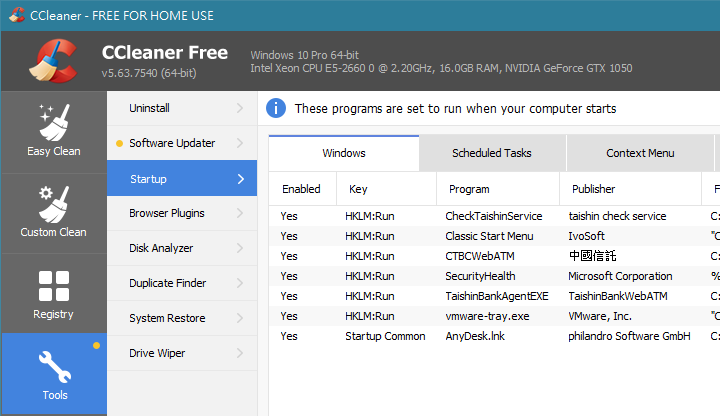The image size is (720, 416).
Task: Click the Startup Common key cell
Action: pos(385,336)
